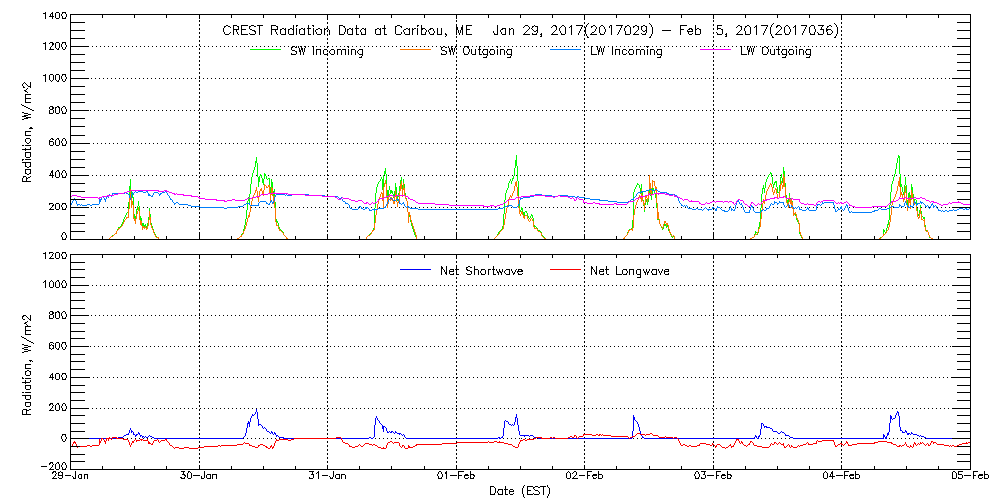Click the LW Outgoing legend entry
The width and height of the screenshot is (1000, 500).
(775, 51)
